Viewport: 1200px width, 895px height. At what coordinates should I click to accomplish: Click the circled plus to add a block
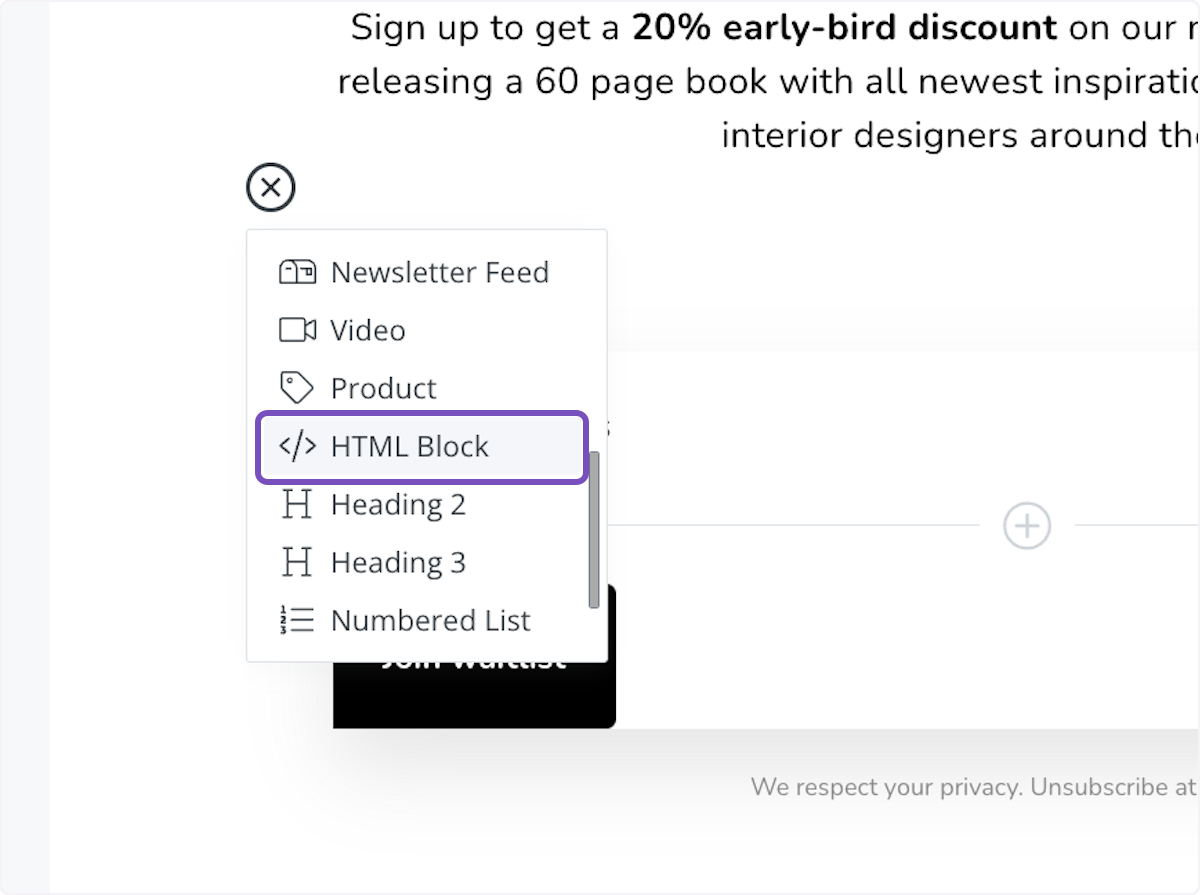1027,525
